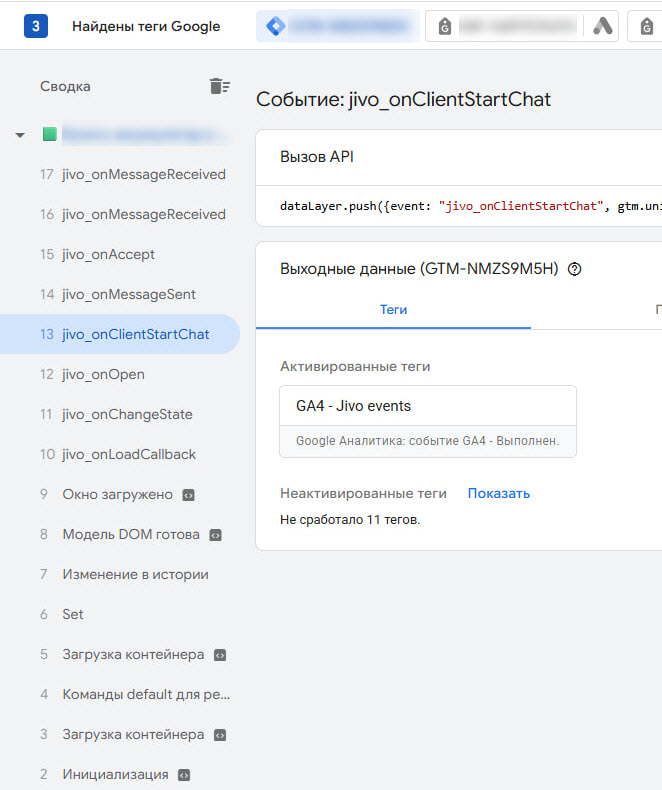662x790 pixels.
Task: Click the Активированные теги label
Action: point(355,366)
